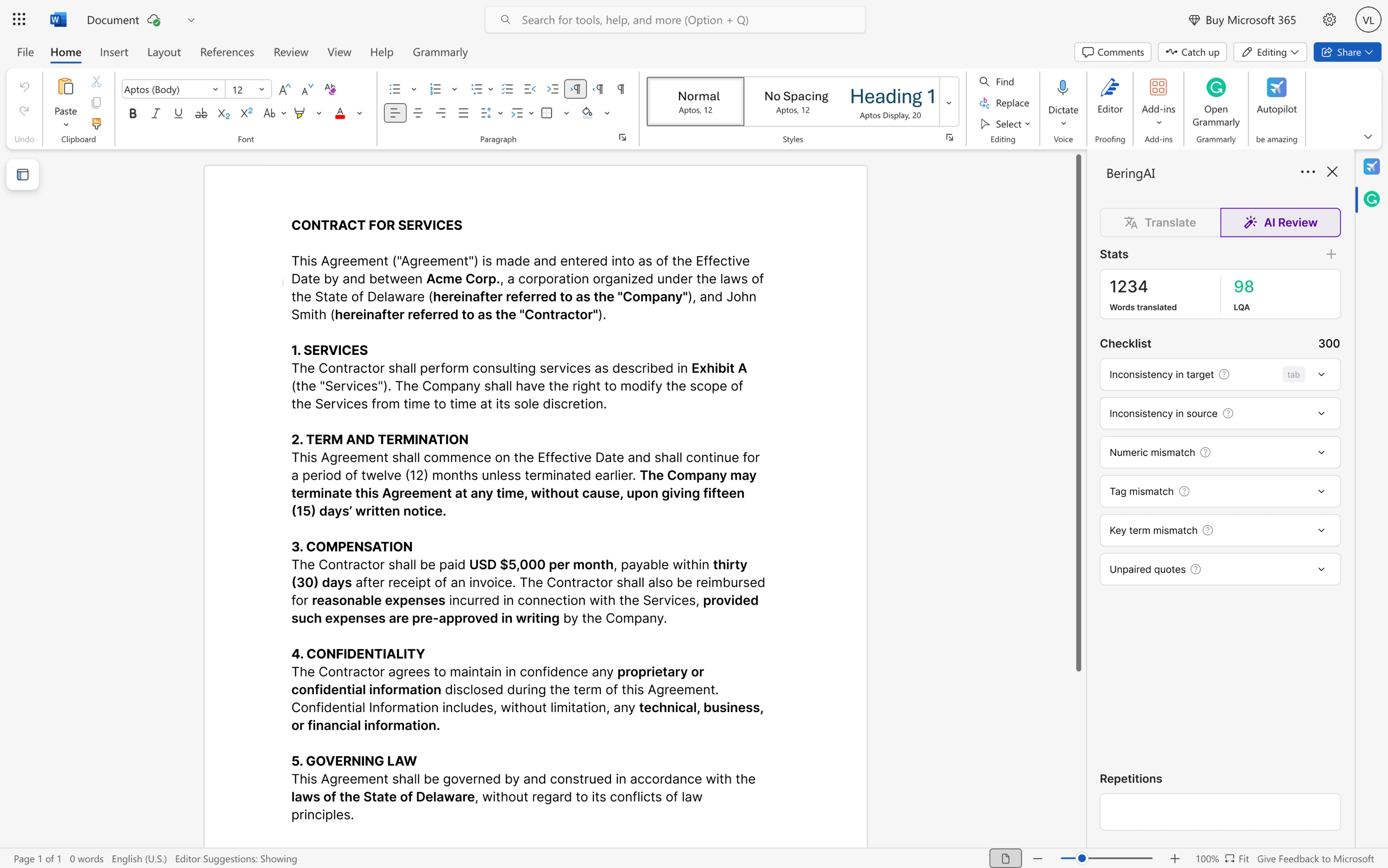Toggle paragraph formatting marks
The image size is (1388, 868).
(x=620, y=89)
